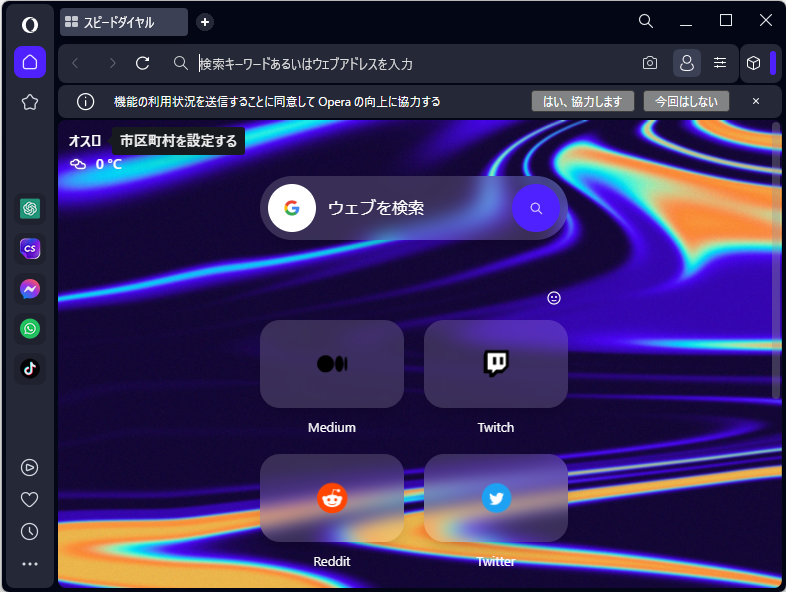Open ChatGPT in the sidebar
The height and width of the screenshot is (592, 786).
pyautogui.click(x=30, y=209)
